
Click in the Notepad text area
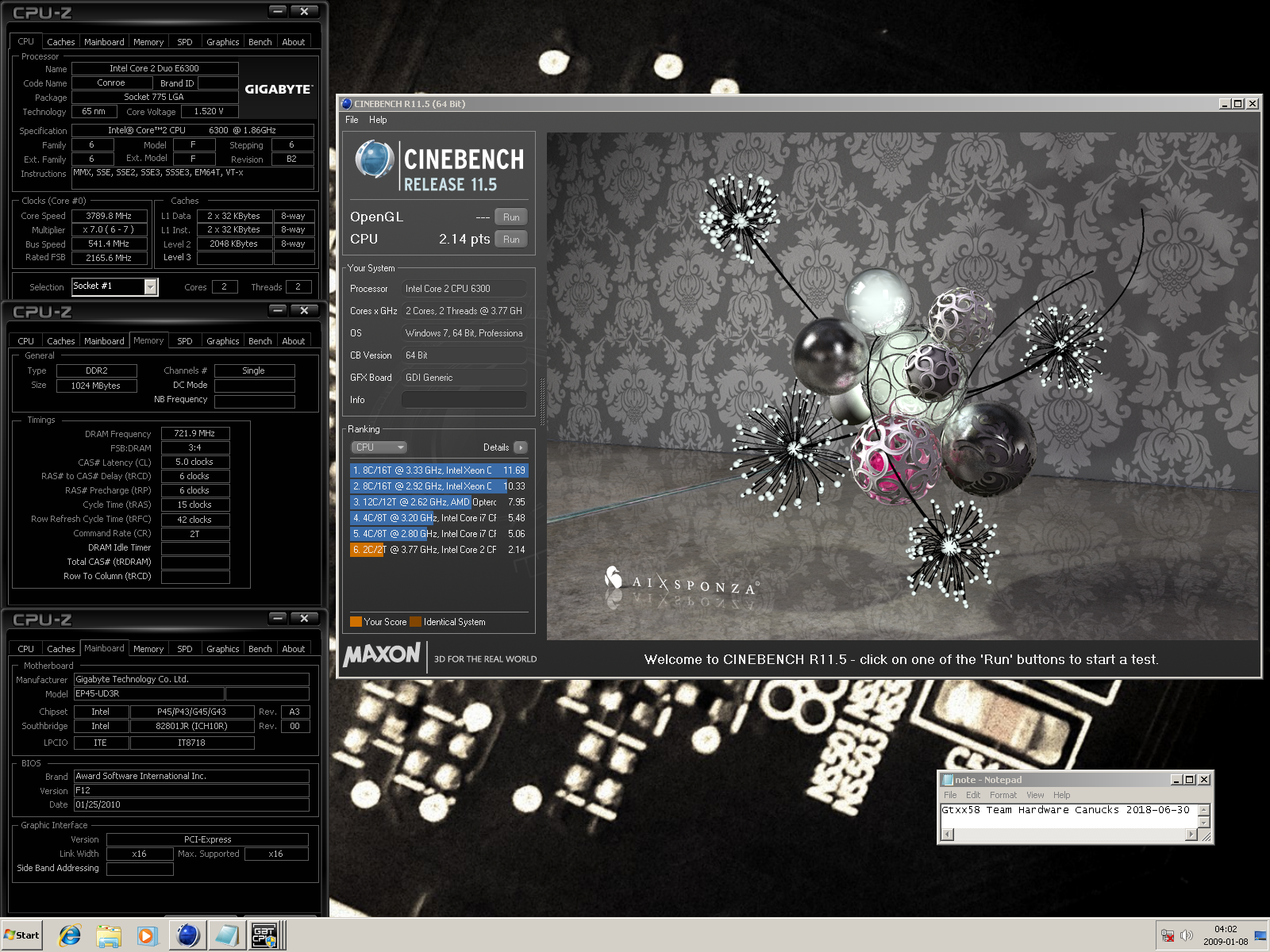pos(1068,816)
